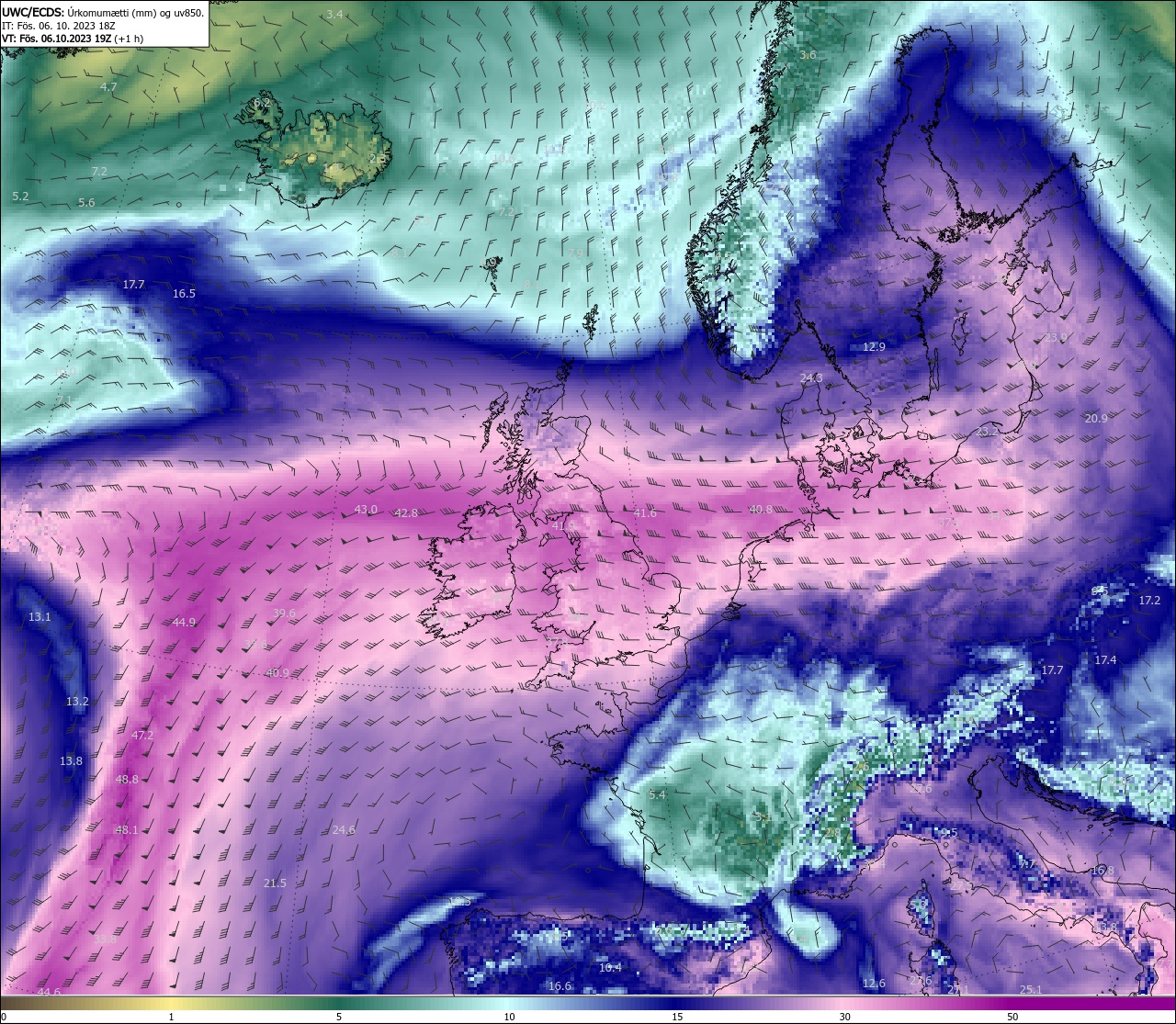Click the color scale tick labeled 1
The width and height of the screenshot is (1176, 1024).
coord(172,1017)
